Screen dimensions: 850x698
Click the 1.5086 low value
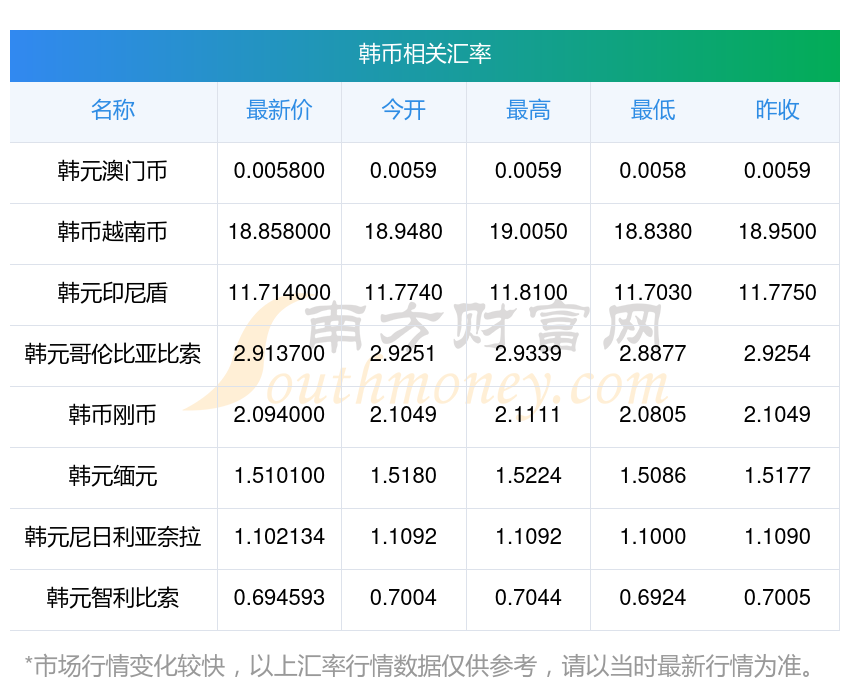[653, 476]
